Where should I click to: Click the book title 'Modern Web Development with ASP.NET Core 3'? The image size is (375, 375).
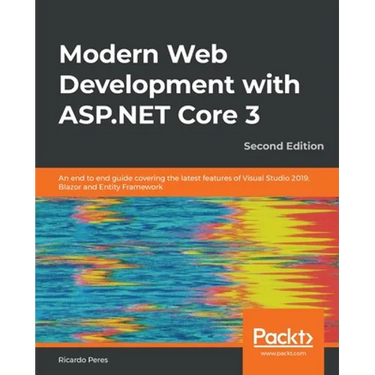179,84
